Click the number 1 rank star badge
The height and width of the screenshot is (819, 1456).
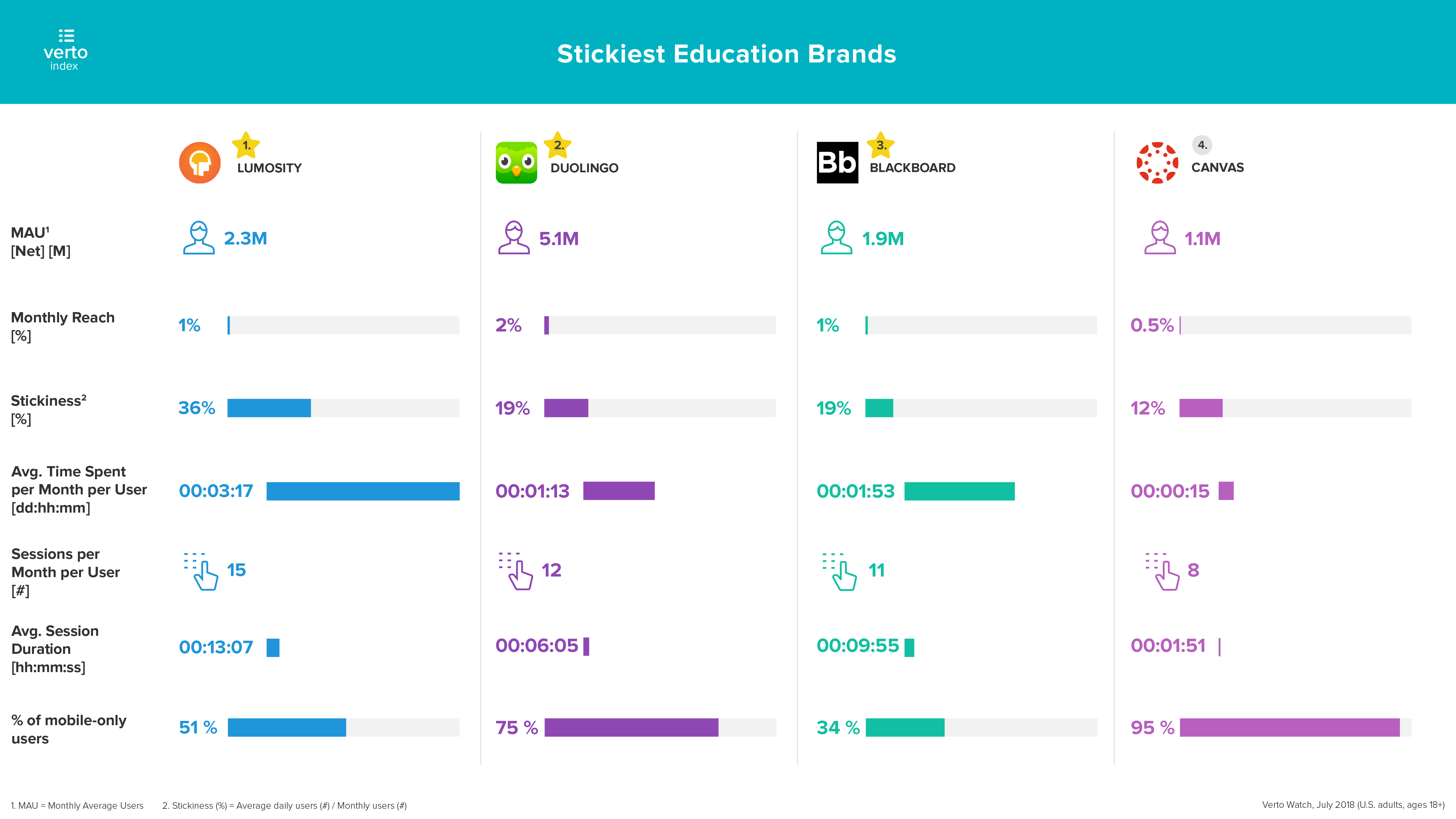coord(246,145)
